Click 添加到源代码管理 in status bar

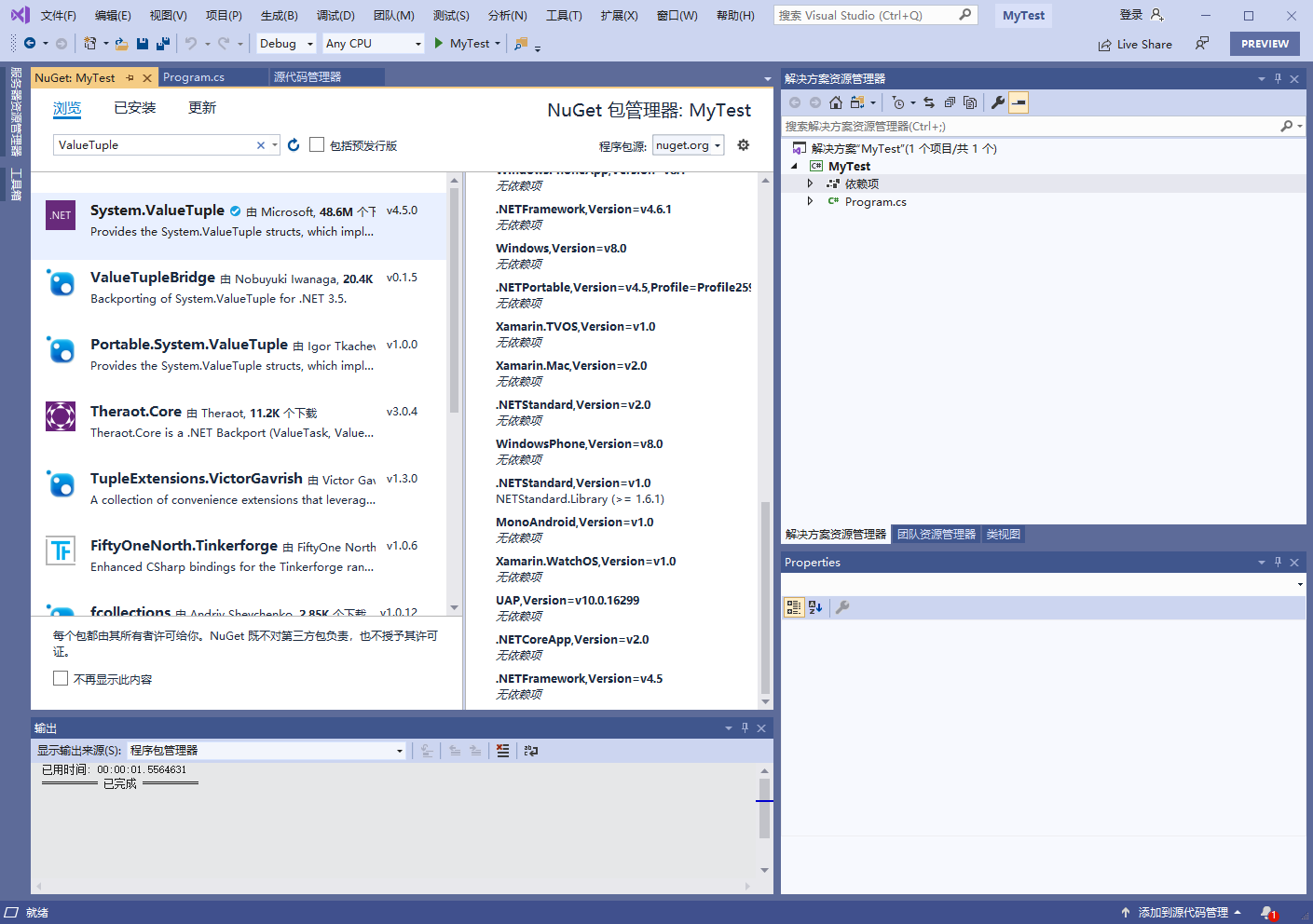1183,913
